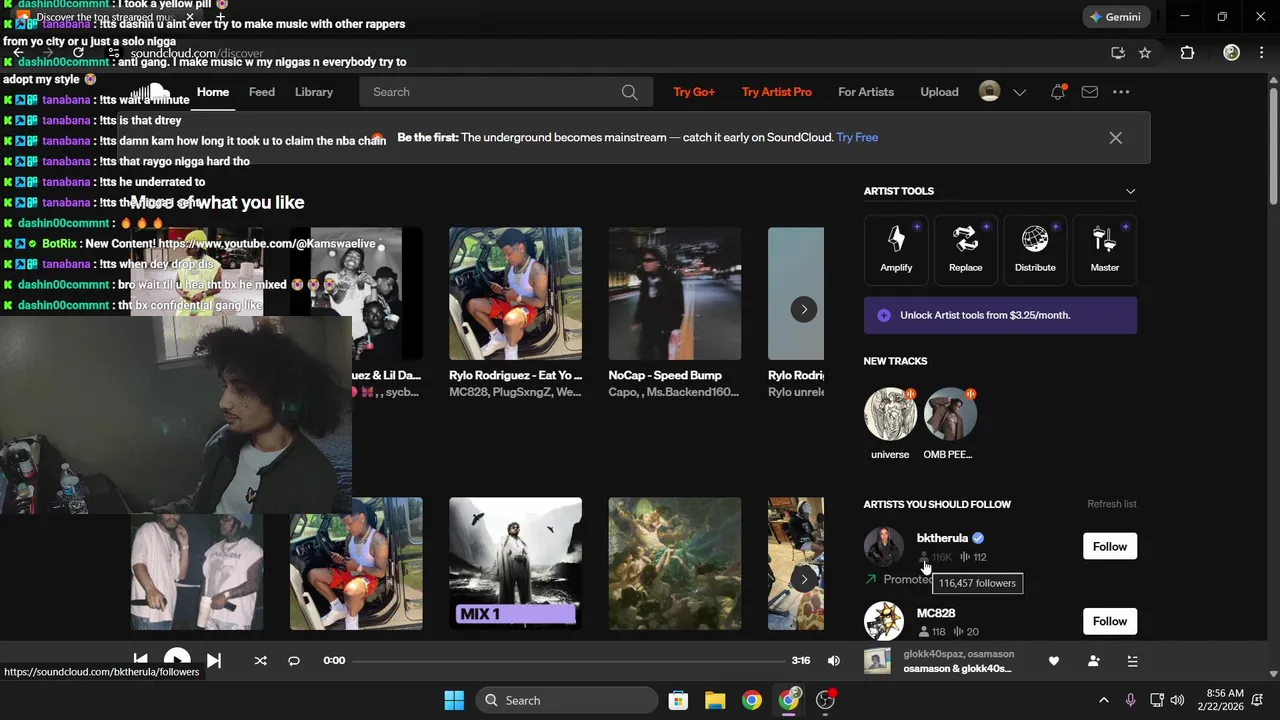1280x720 pixels.
Task: Bookmark this page with the star icon
Action: pyautogui.click(x=1145, y=53)
